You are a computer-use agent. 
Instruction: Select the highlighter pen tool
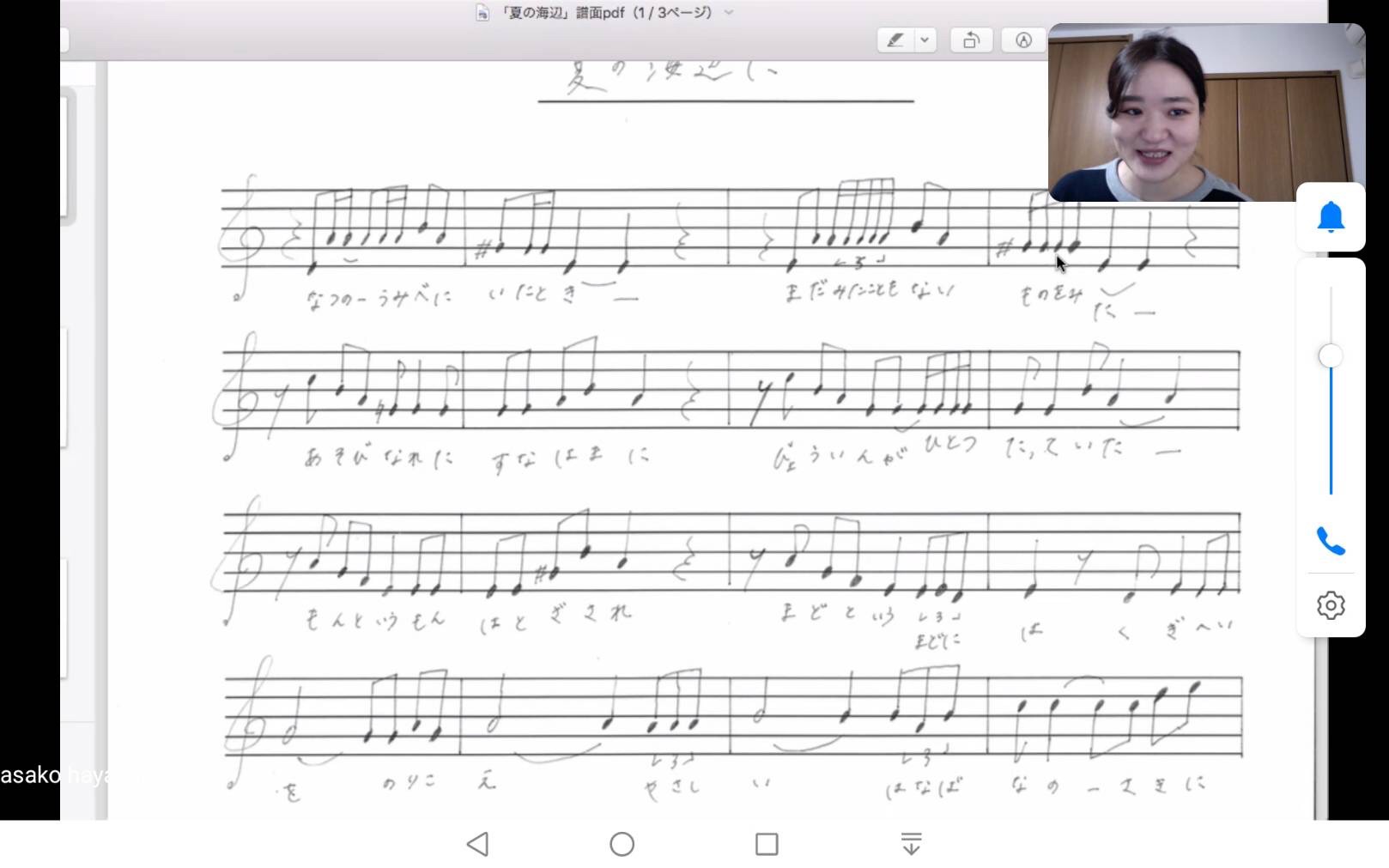(895, 40)
